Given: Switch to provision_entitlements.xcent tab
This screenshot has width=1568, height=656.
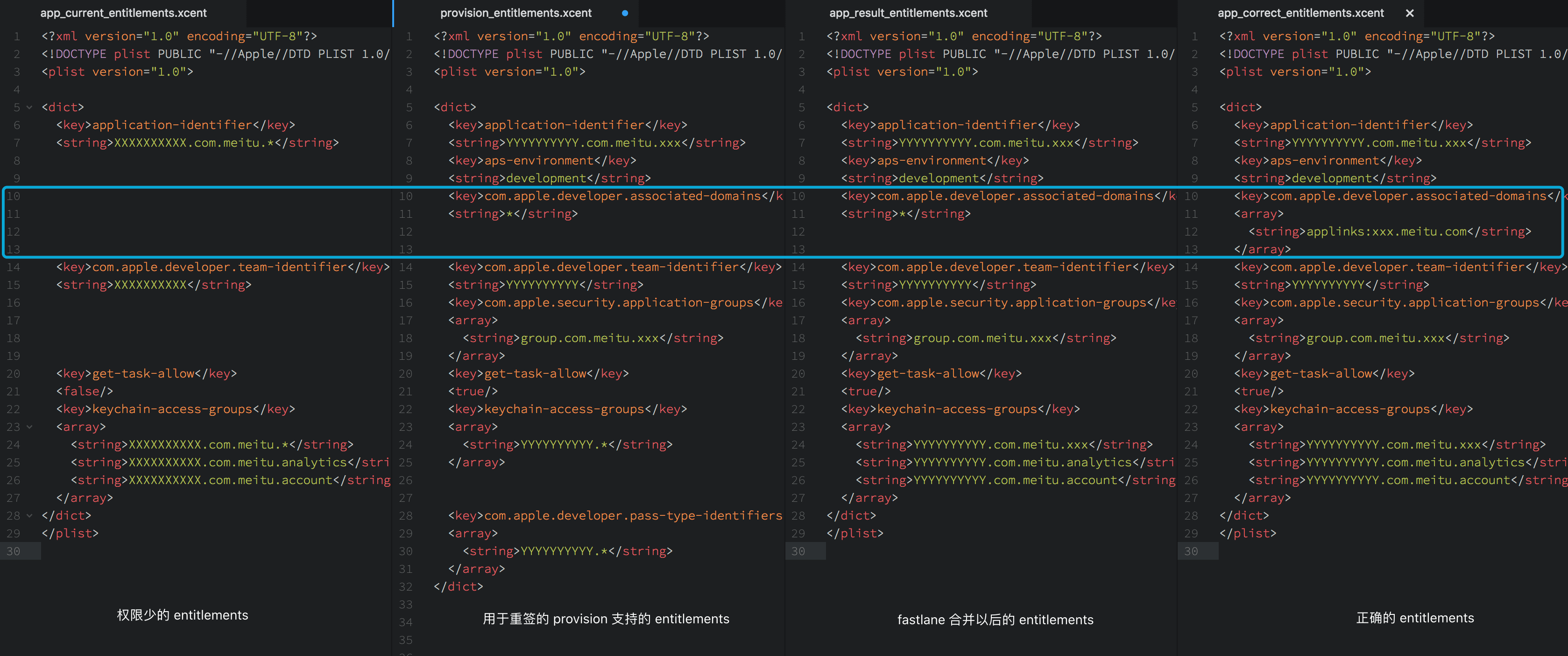Looking at the screenshot, I should point(516,13).
